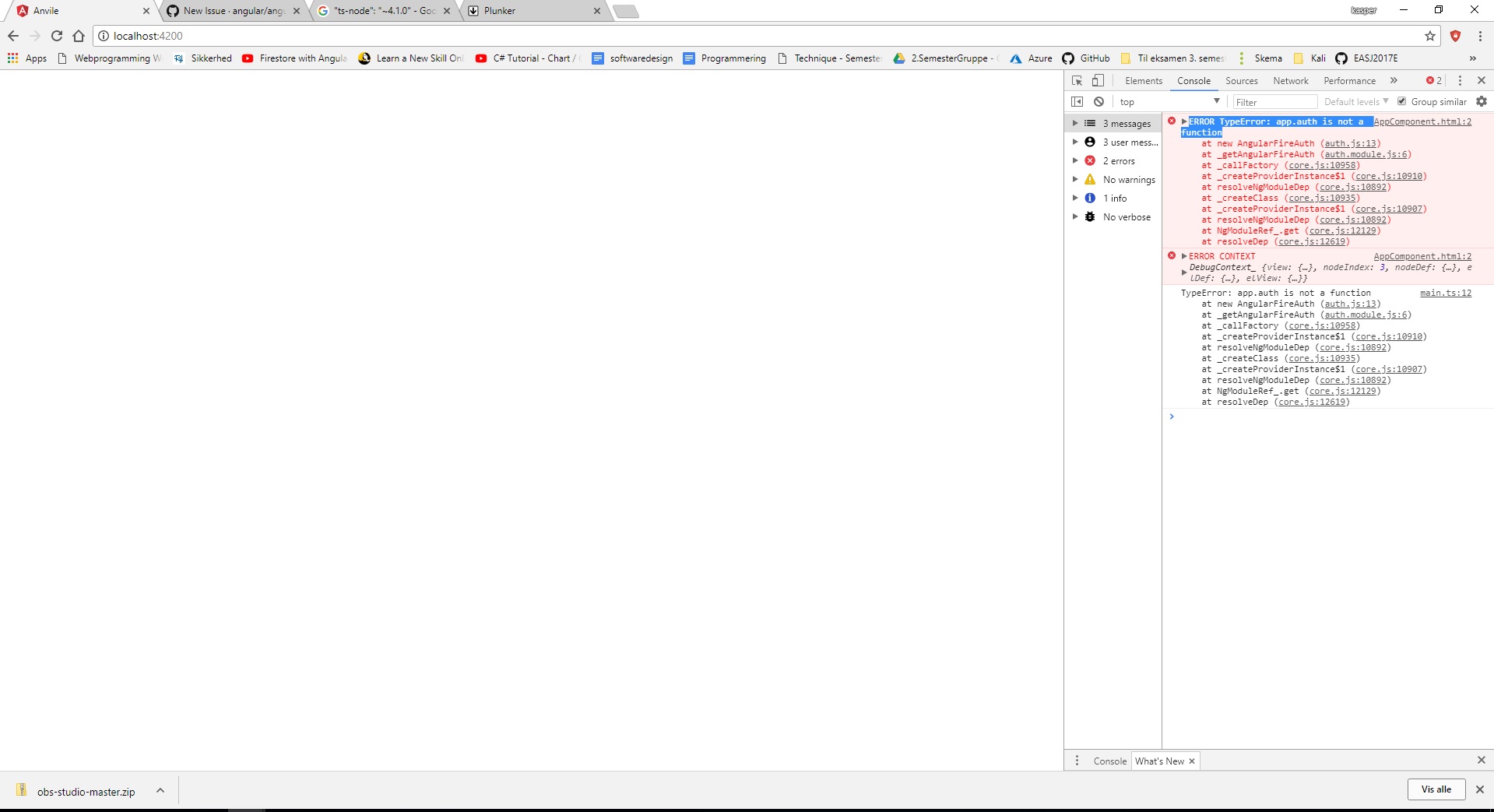Viewport: 1494px width, 812px height.
Task: Open the drawer three-dot menu
Action: (1077, 761)
